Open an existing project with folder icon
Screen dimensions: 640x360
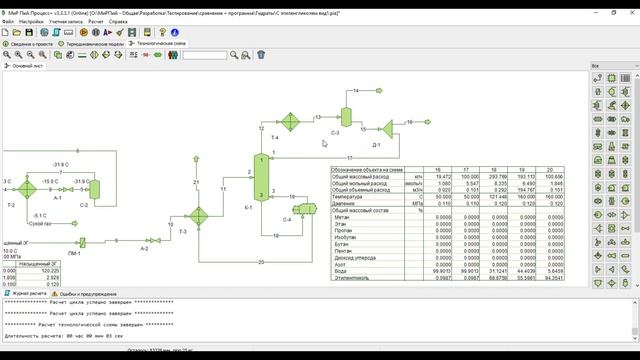[x=17, y=32]
